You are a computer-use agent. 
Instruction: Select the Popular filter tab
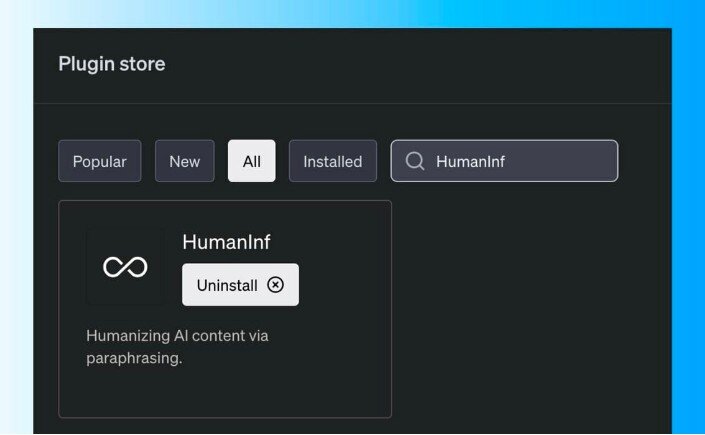[99, 161]
